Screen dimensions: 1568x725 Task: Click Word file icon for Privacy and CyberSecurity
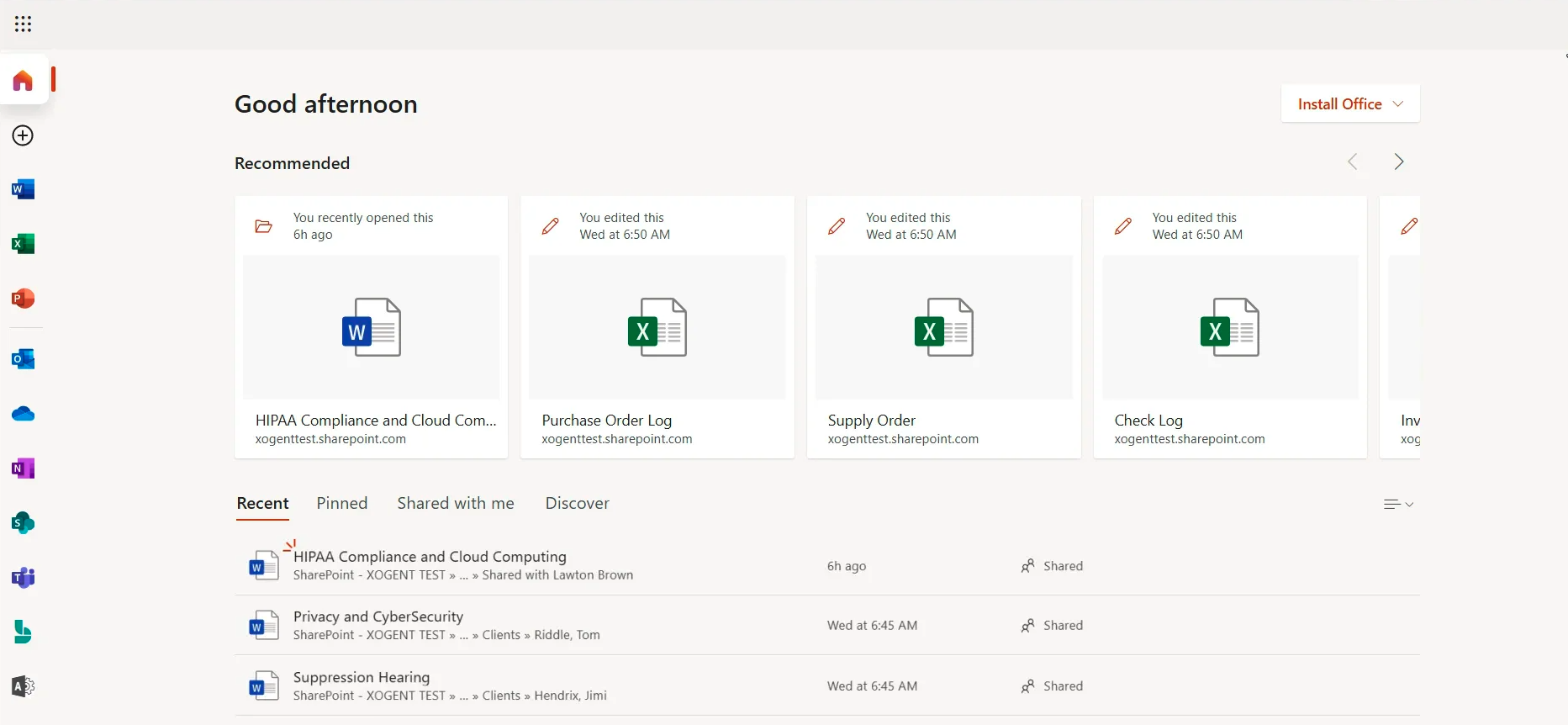(263, 625)
